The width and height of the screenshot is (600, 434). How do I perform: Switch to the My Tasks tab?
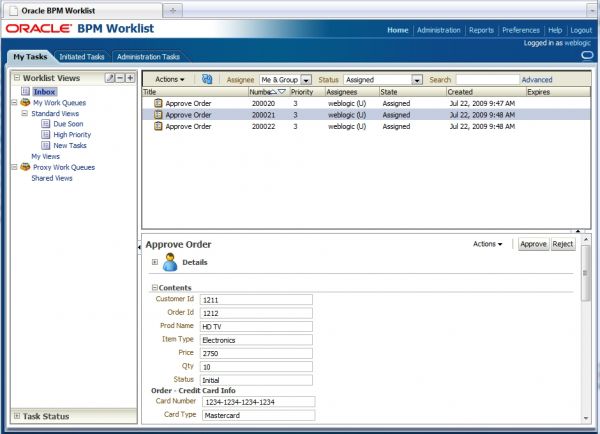coord(30,57)
